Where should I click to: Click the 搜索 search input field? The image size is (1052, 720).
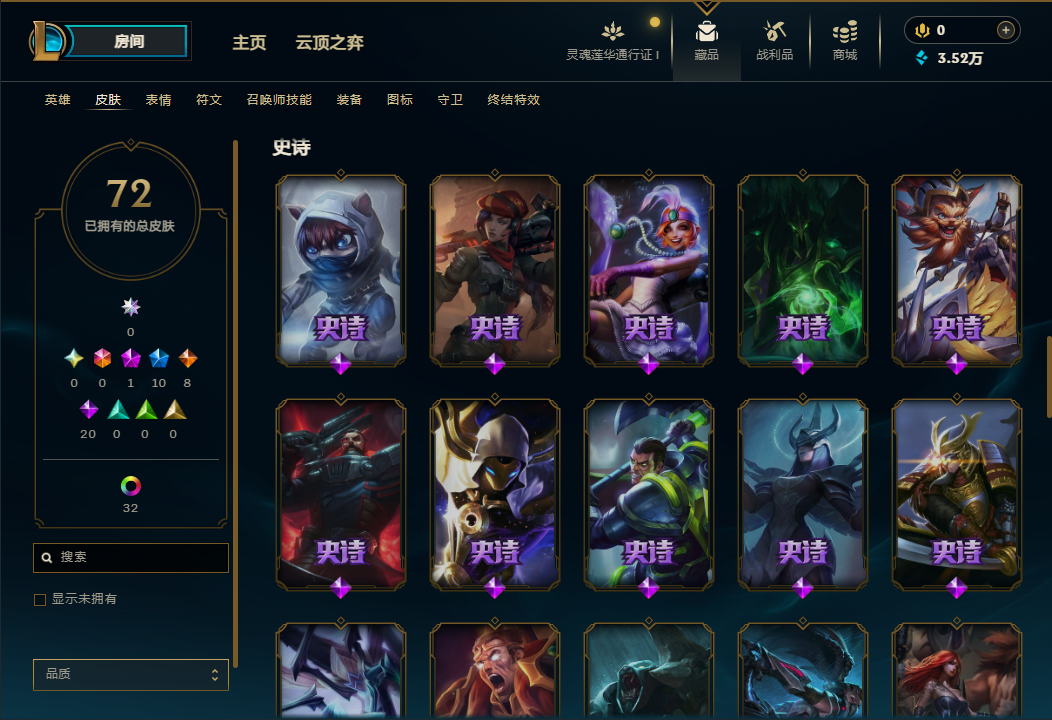click(131, 558)
